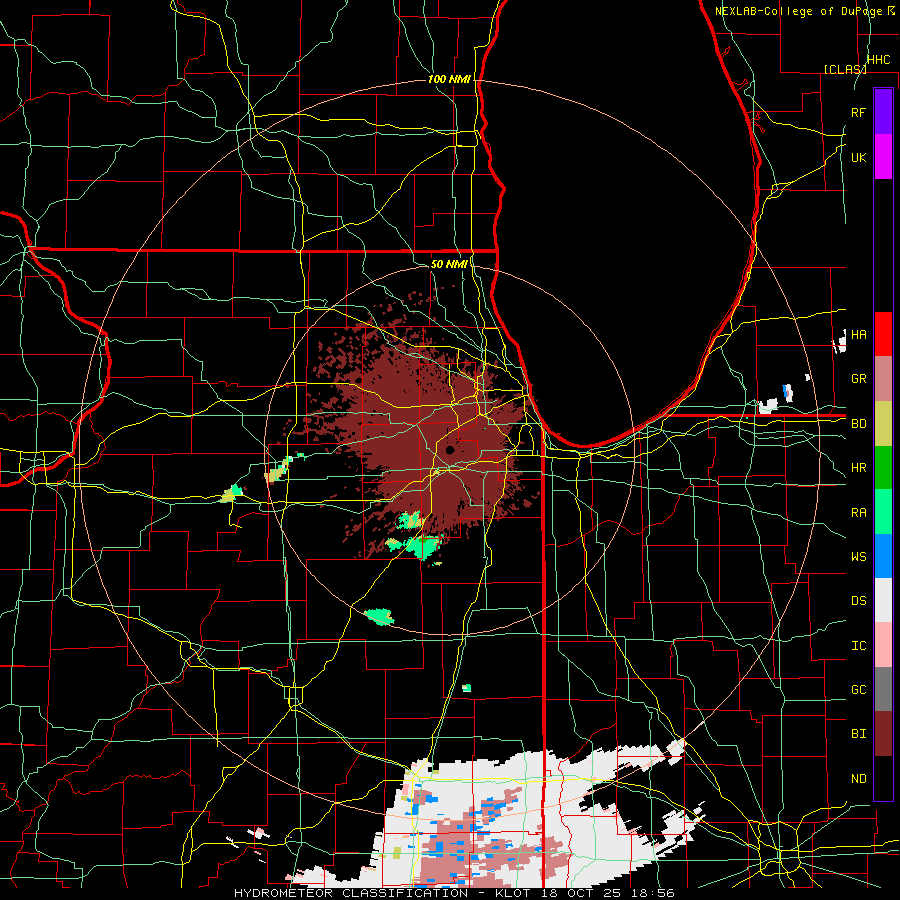
Task: Click the BI legend label
Action: coord(858,734)
